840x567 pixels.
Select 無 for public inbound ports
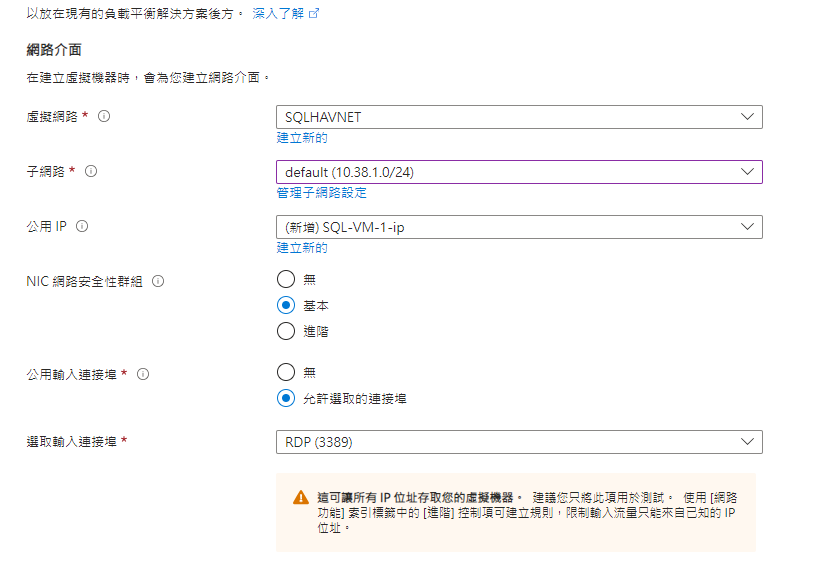point(286,372)
